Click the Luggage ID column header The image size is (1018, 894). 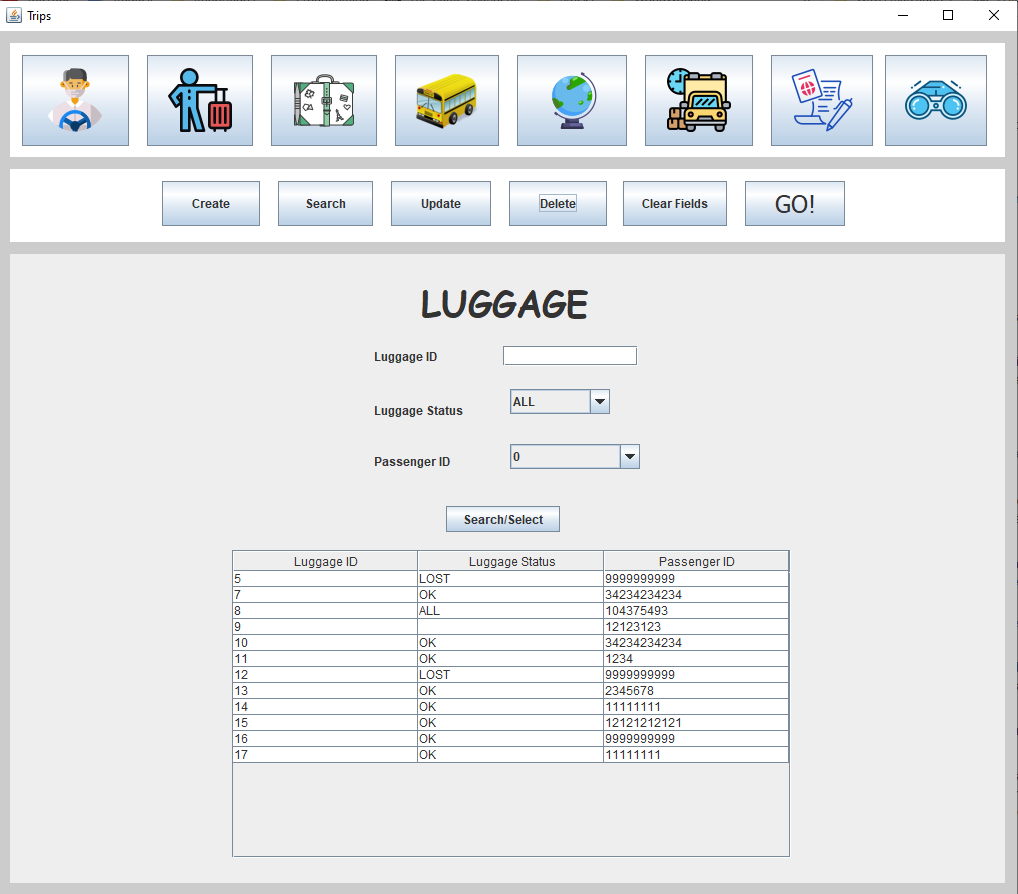click(325, 562)
